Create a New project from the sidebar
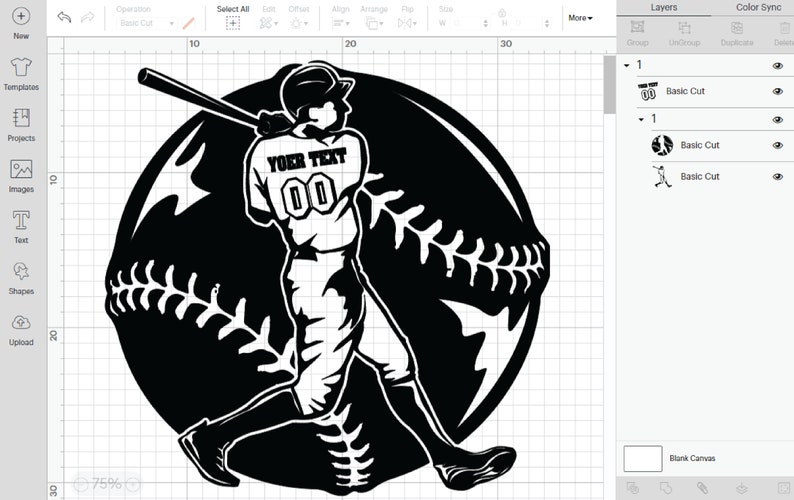 point(21,23)
